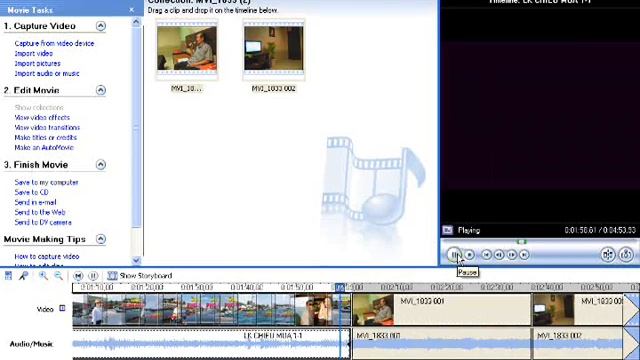Rewind the timeline to the start
This screenshot has width=640, height=360.
tap(78, 276)
